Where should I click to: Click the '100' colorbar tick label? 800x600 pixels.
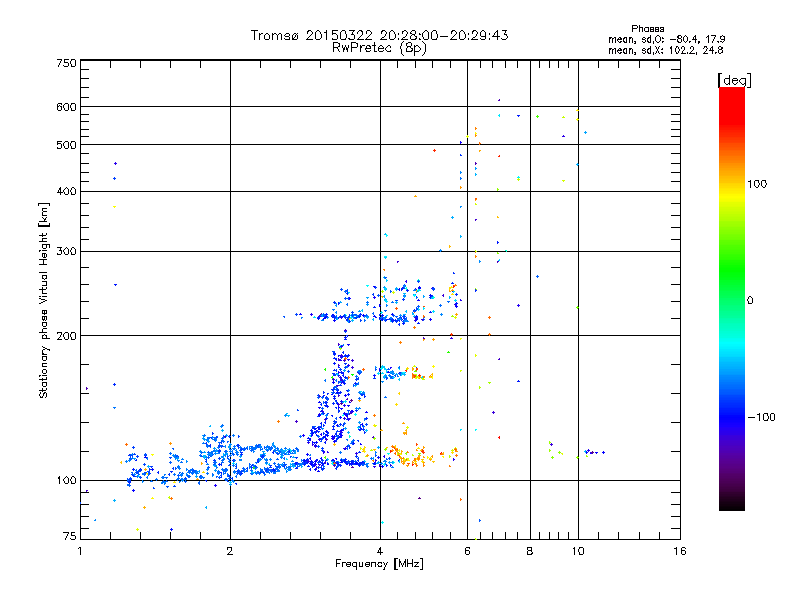pos(757,184)
